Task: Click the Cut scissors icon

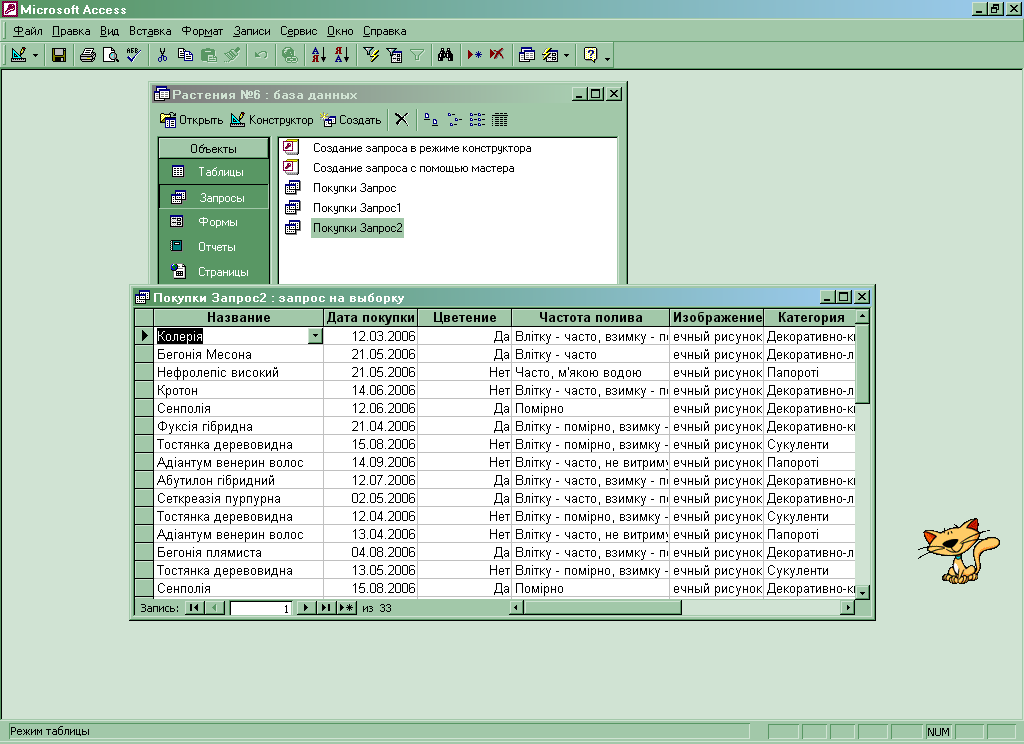Action: (162, 55)
